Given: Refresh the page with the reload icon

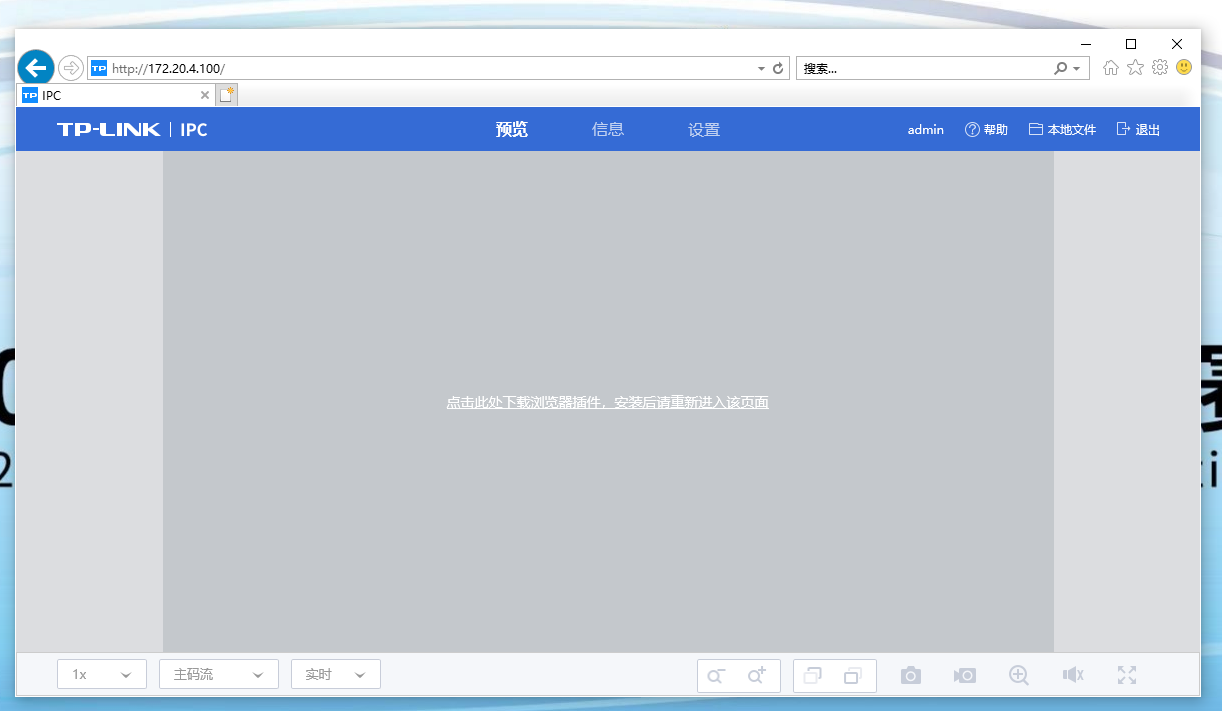Looking at the screenshot, I should 778,68.
